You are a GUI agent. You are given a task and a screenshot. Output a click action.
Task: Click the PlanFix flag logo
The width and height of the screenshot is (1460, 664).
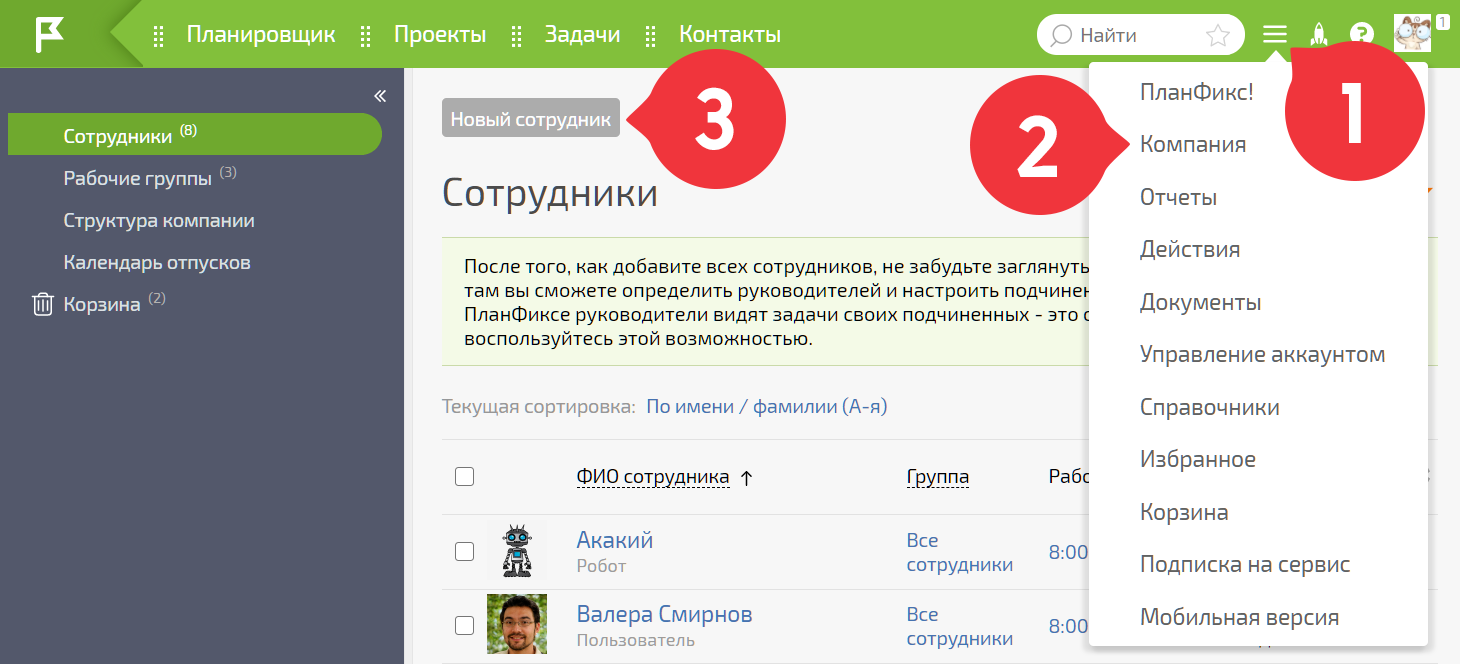(50, 34)
